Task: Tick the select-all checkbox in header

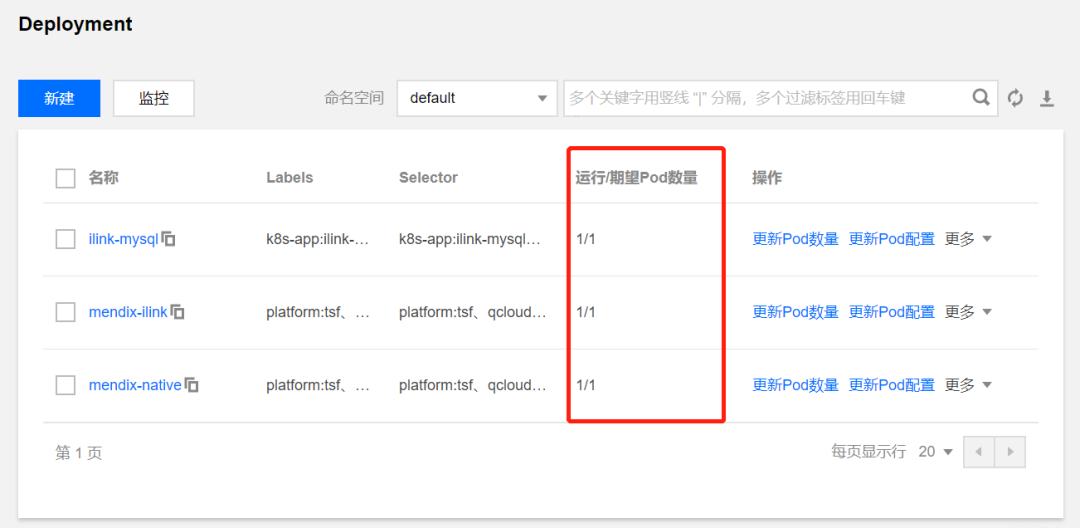Action: click(x=65, y=178)
